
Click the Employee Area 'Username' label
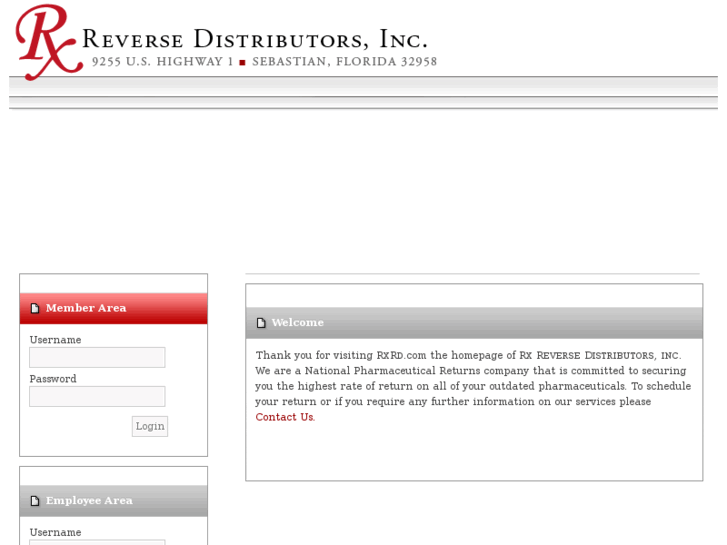(x=55, y=532)
